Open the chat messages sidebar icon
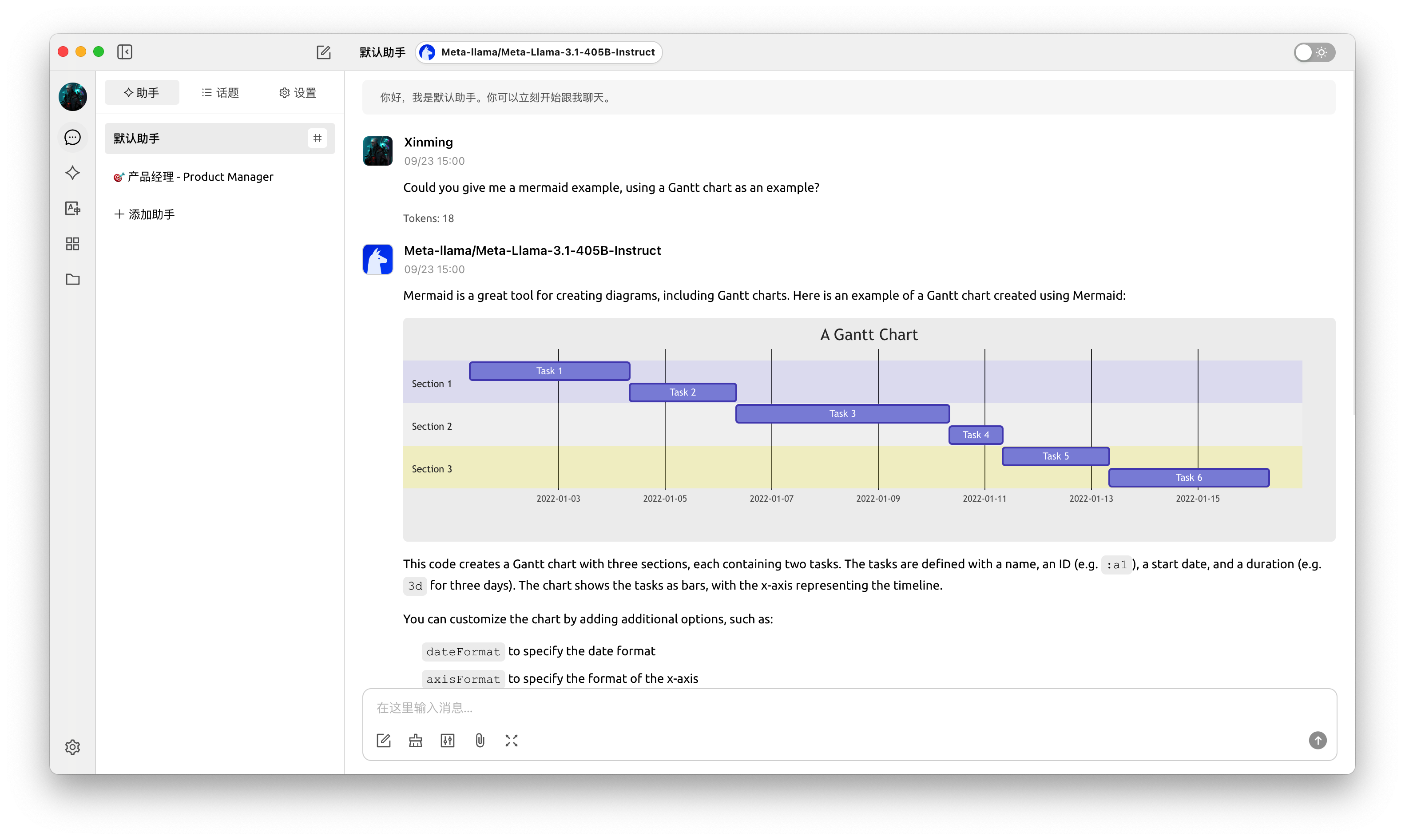This screenshot has height=840, width=1405. tap(72, 138)
